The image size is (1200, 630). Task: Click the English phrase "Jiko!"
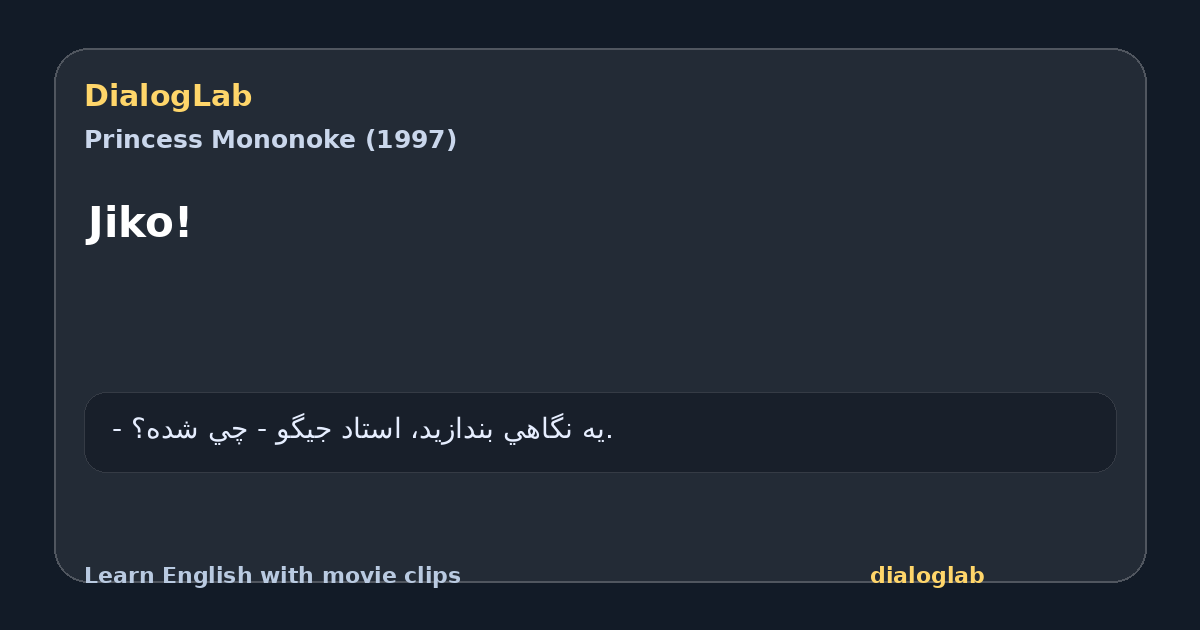[x=140, y=223]
